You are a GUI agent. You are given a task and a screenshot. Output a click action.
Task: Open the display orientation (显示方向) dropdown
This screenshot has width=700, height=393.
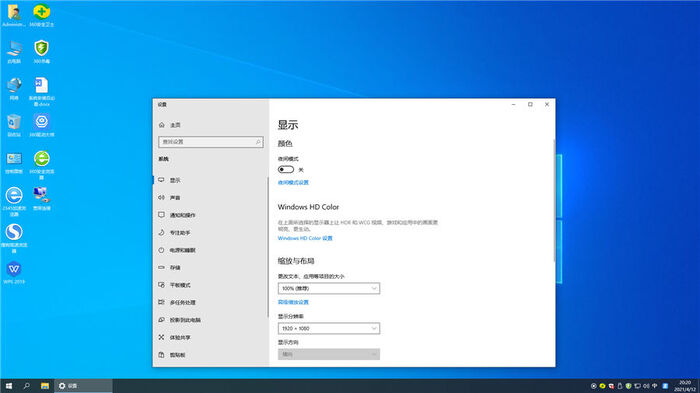click(329, 355)
